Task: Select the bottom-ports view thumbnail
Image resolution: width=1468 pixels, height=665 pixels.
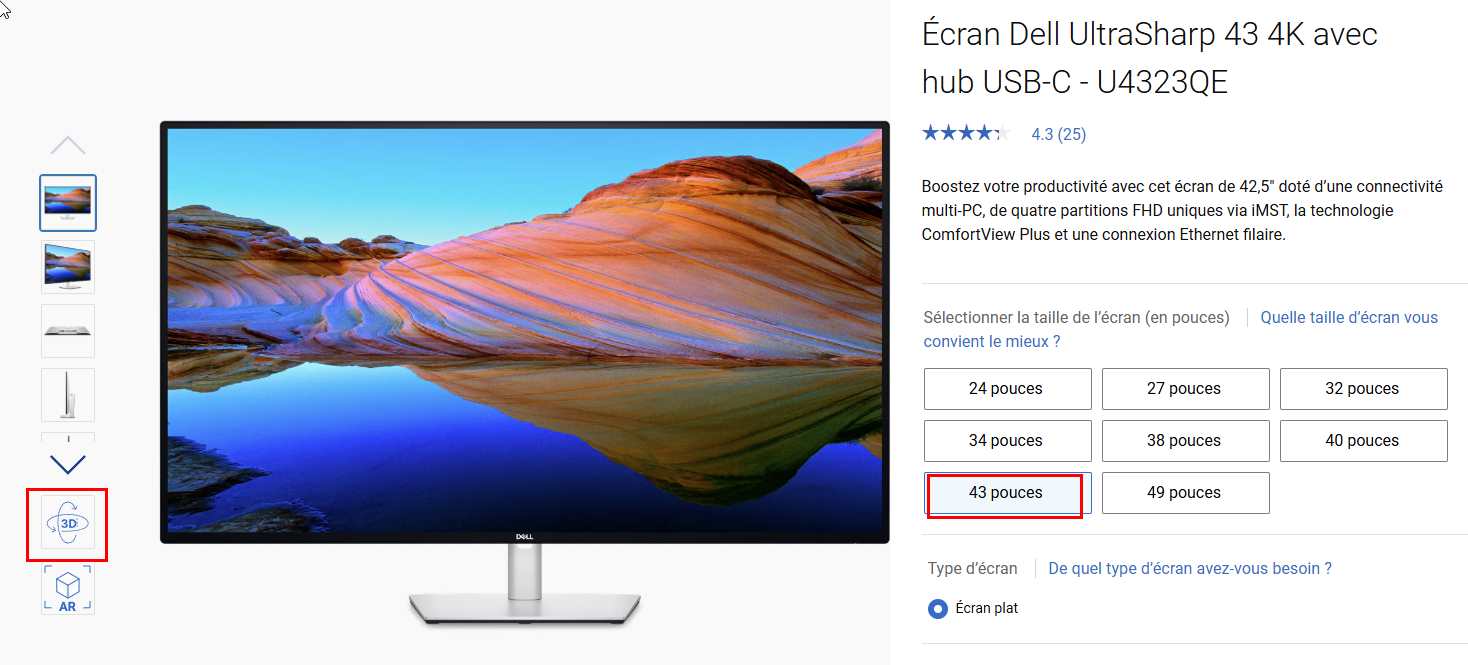Action: click(68, 331)
